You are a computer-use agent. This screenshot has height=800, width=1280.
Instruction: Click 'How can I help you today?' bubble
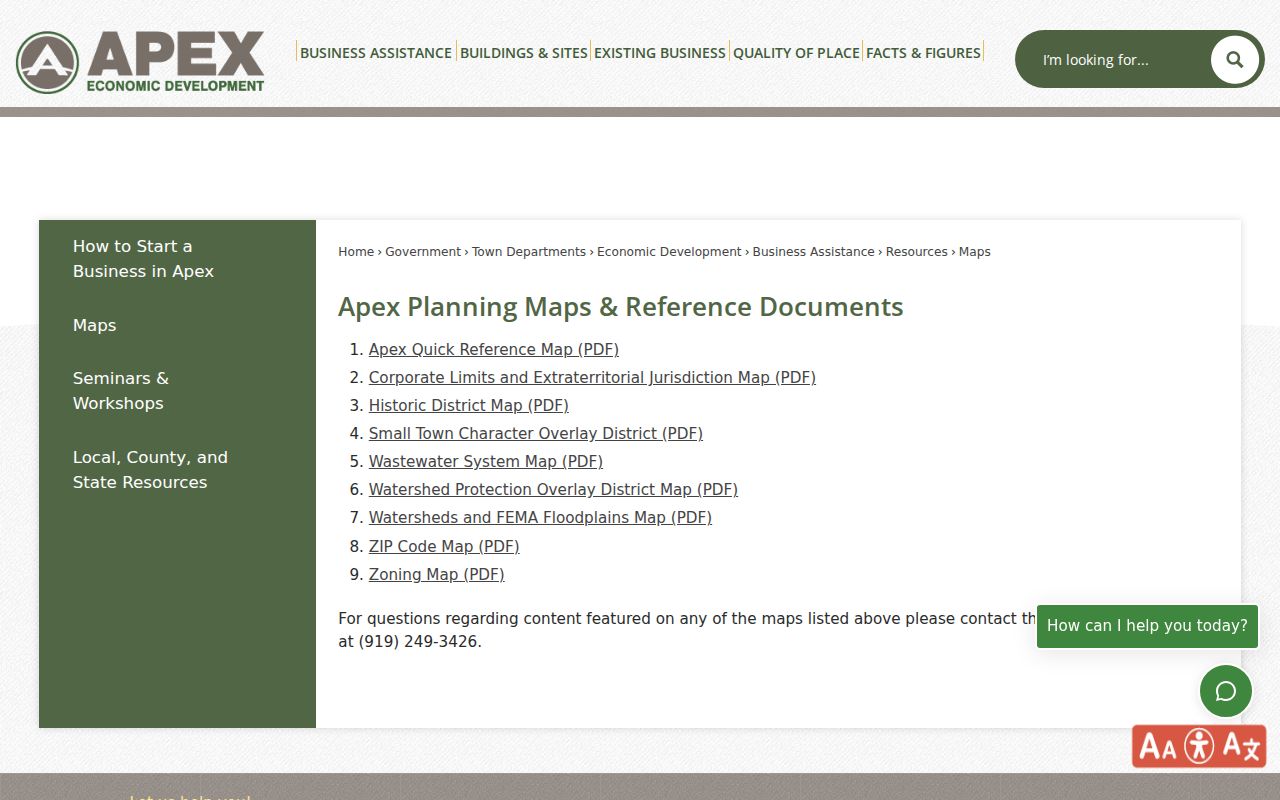click(x=1147, y=625)
